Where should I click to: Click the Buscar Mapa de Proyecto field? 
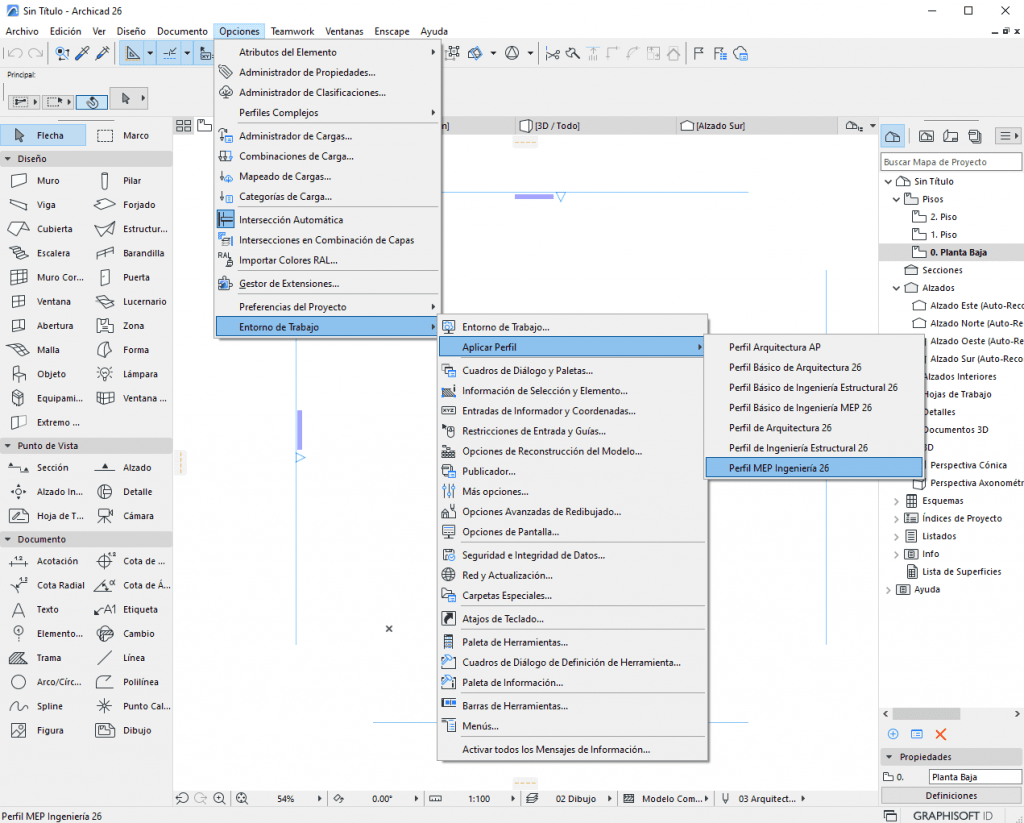[x=950, y=162]
